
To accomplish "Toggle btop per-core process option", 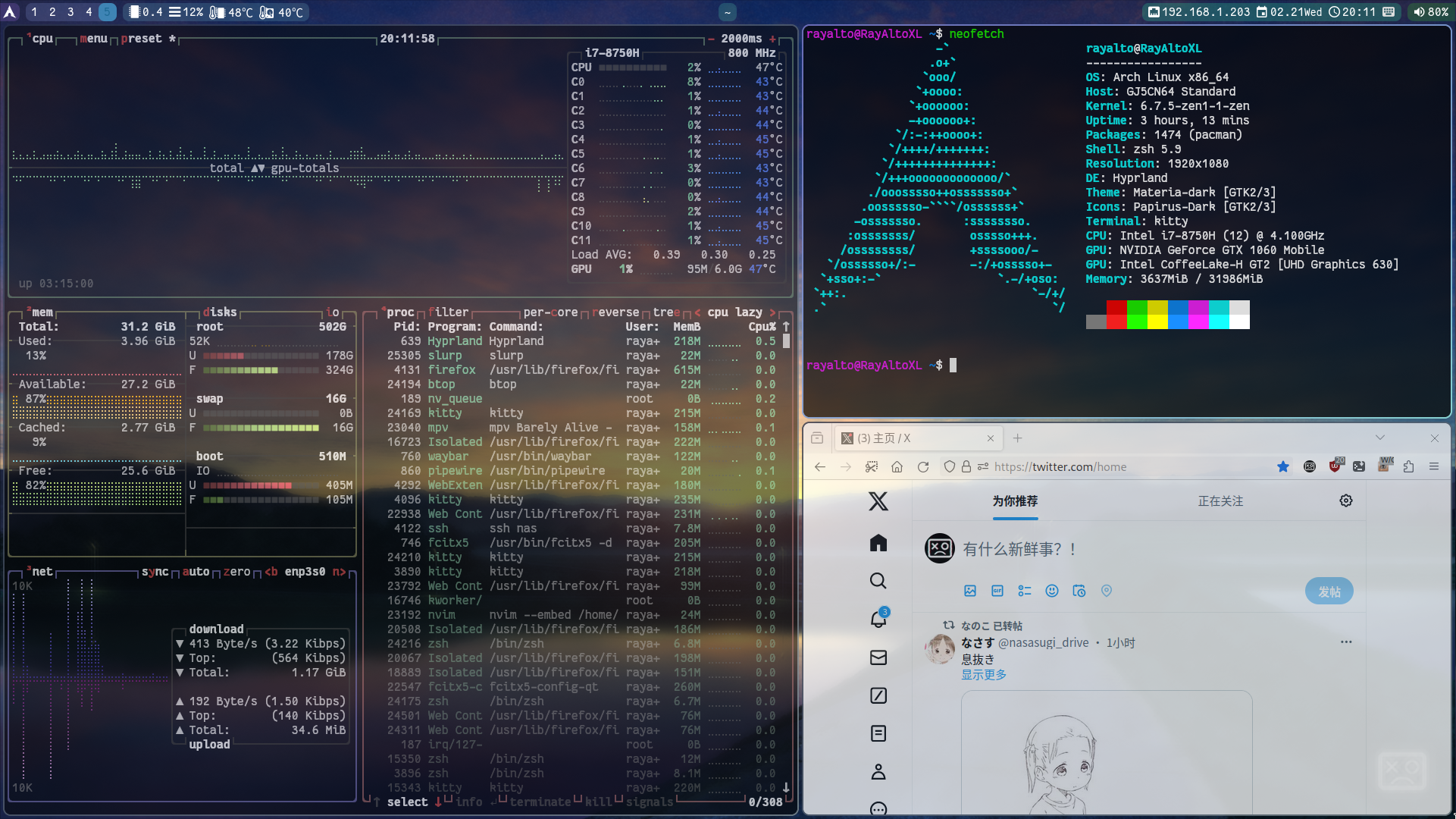I will (x=550, y=312).
